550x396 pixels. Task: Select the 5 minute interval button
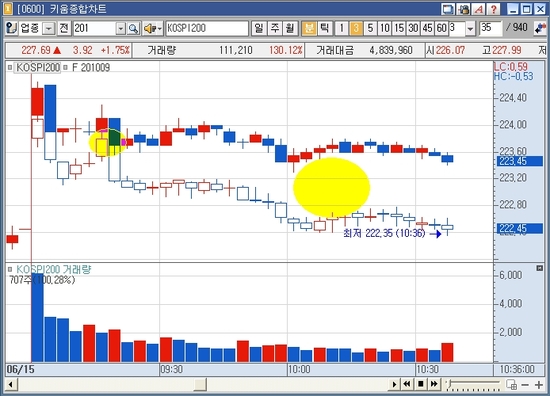point(370,28)
